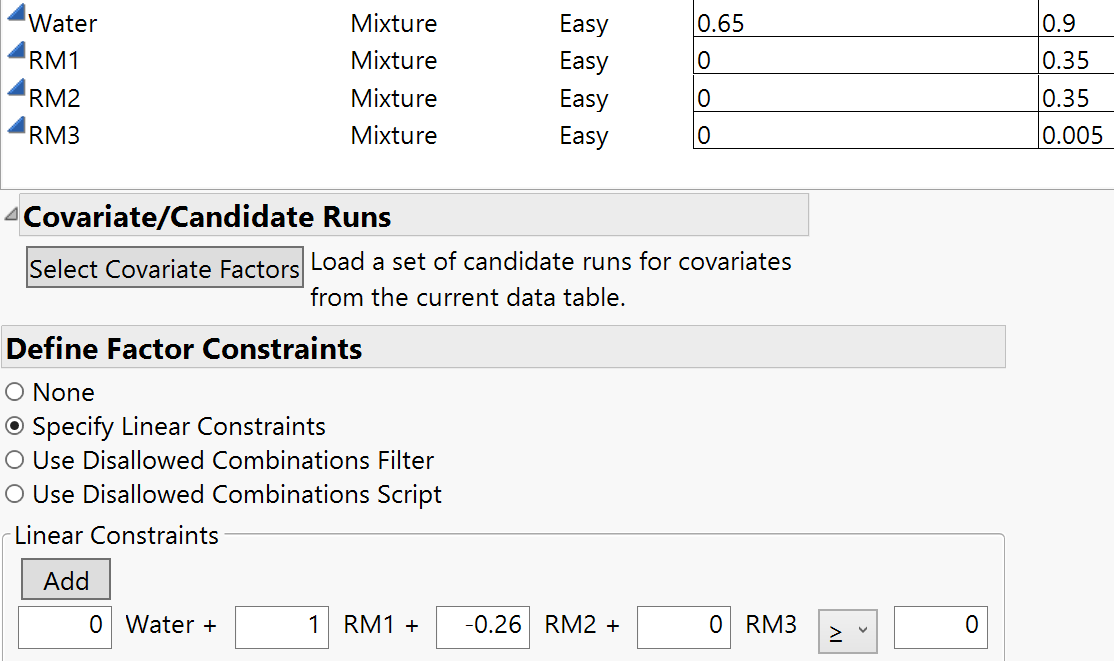Click the Select Covariate Factors button
Viewport: 1114px width, 661px height.
click(x=165, y=268)
